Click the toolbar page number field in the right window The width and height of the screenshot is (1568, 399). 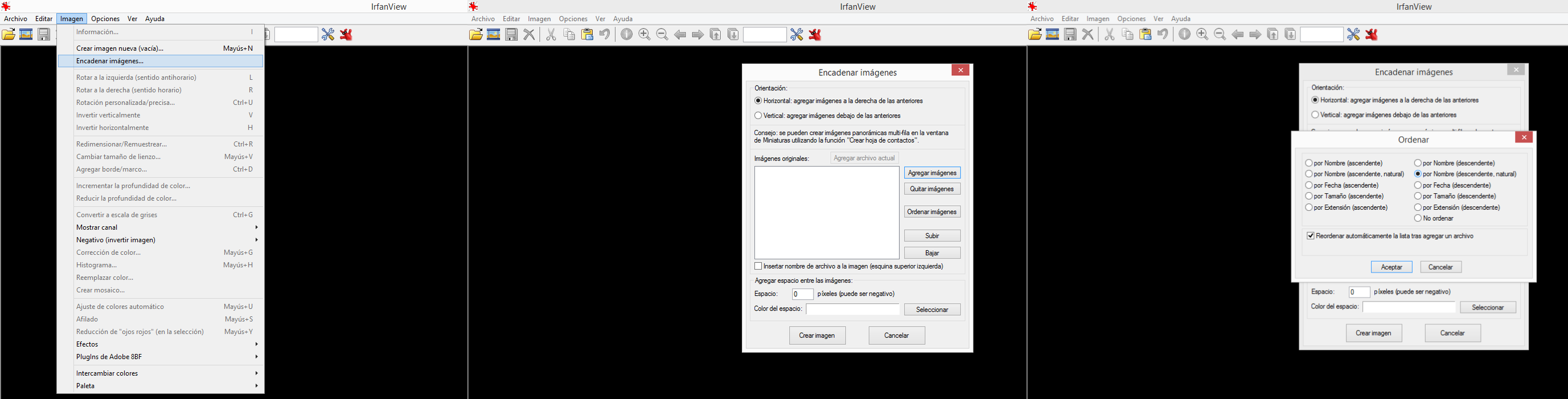click(x=1321, y=35)
